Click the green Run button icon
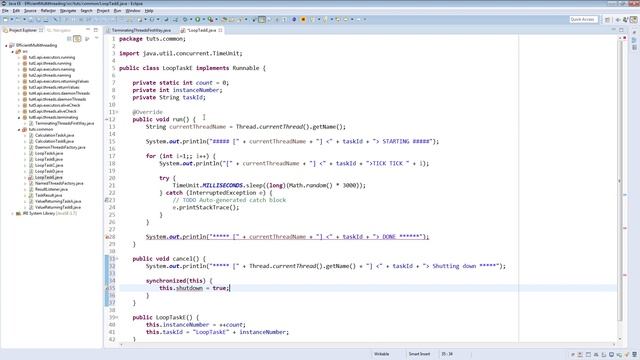 [x=198, y=19]
